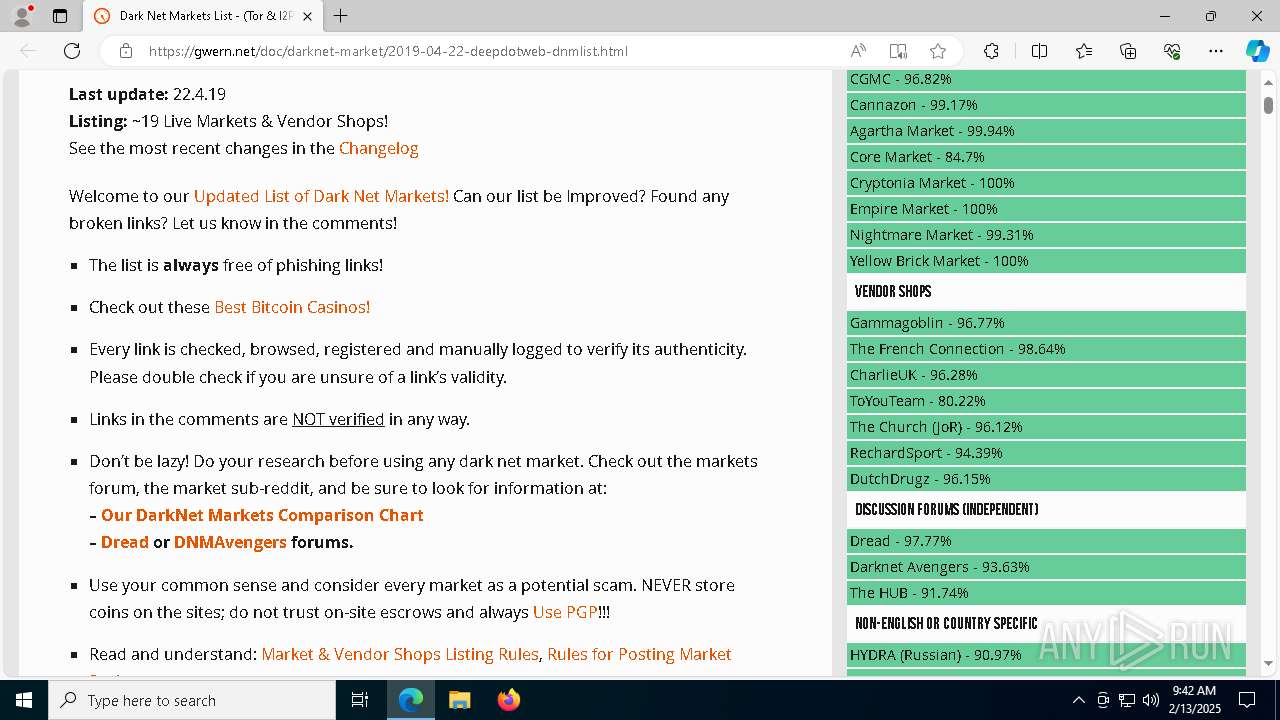Follow the Best Bitcoin Casinos link
The height and width of the screenshot is (720, 1280).
292,307
